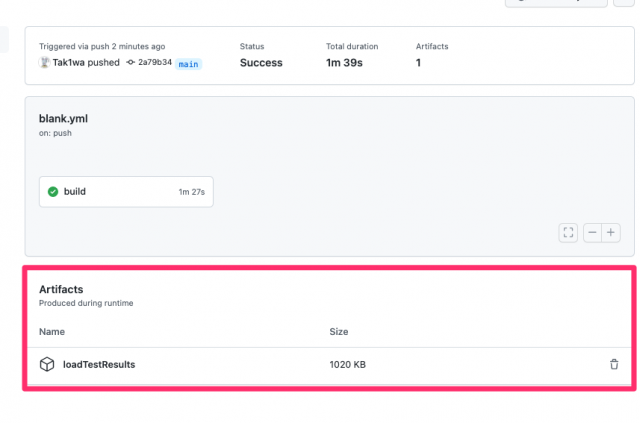Click the commit icon beside 2a79b34
640x423 pixels.
[131, 62]
